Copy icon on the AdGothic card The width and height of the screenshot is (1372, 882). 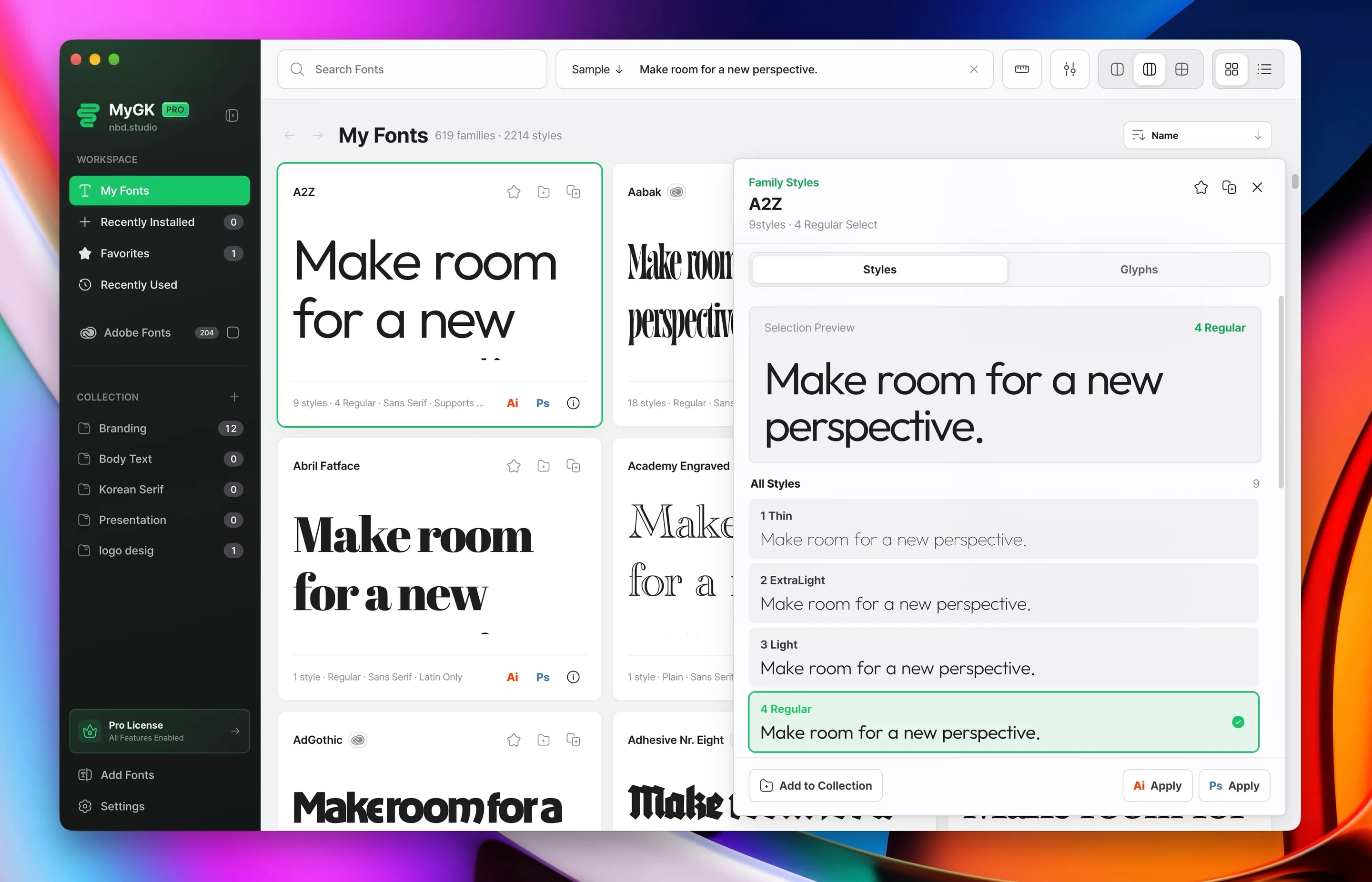click(573, 740)
